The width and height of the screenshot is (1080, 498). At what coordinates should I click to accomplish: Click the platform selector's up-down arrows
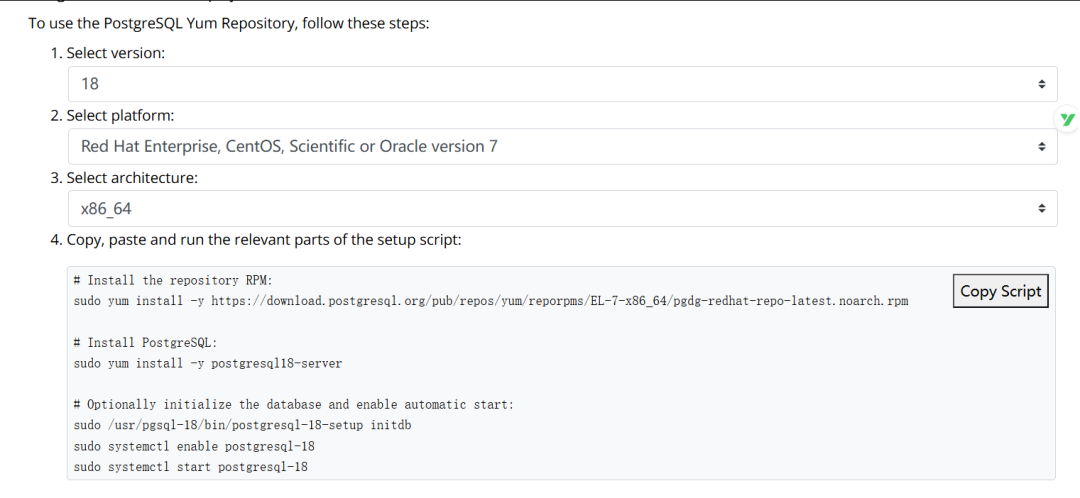click(x=1041, y=147)
